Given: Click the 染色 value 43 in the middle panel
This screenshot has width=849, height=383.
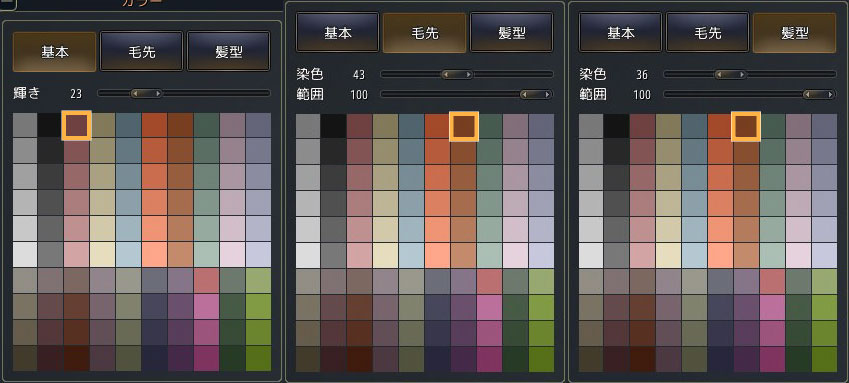Looking at the screenshot, I should coord(358,74).
